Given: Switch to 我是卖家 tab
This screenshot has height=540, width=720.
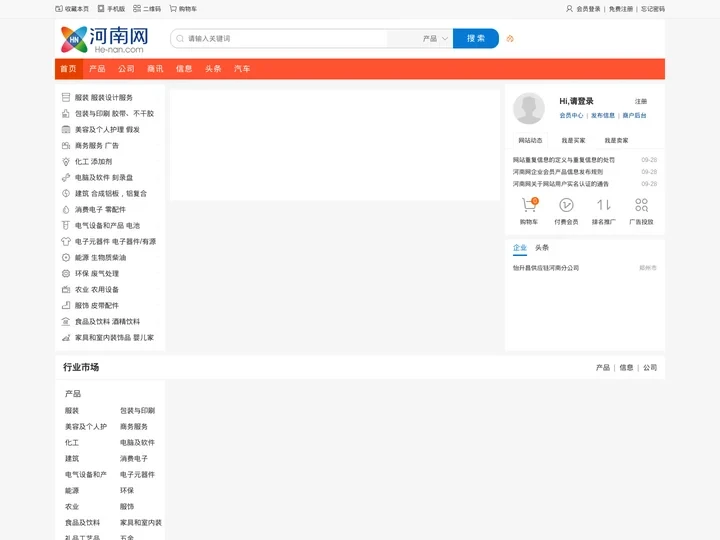Looking at the screenshot, I should point(616,141).
